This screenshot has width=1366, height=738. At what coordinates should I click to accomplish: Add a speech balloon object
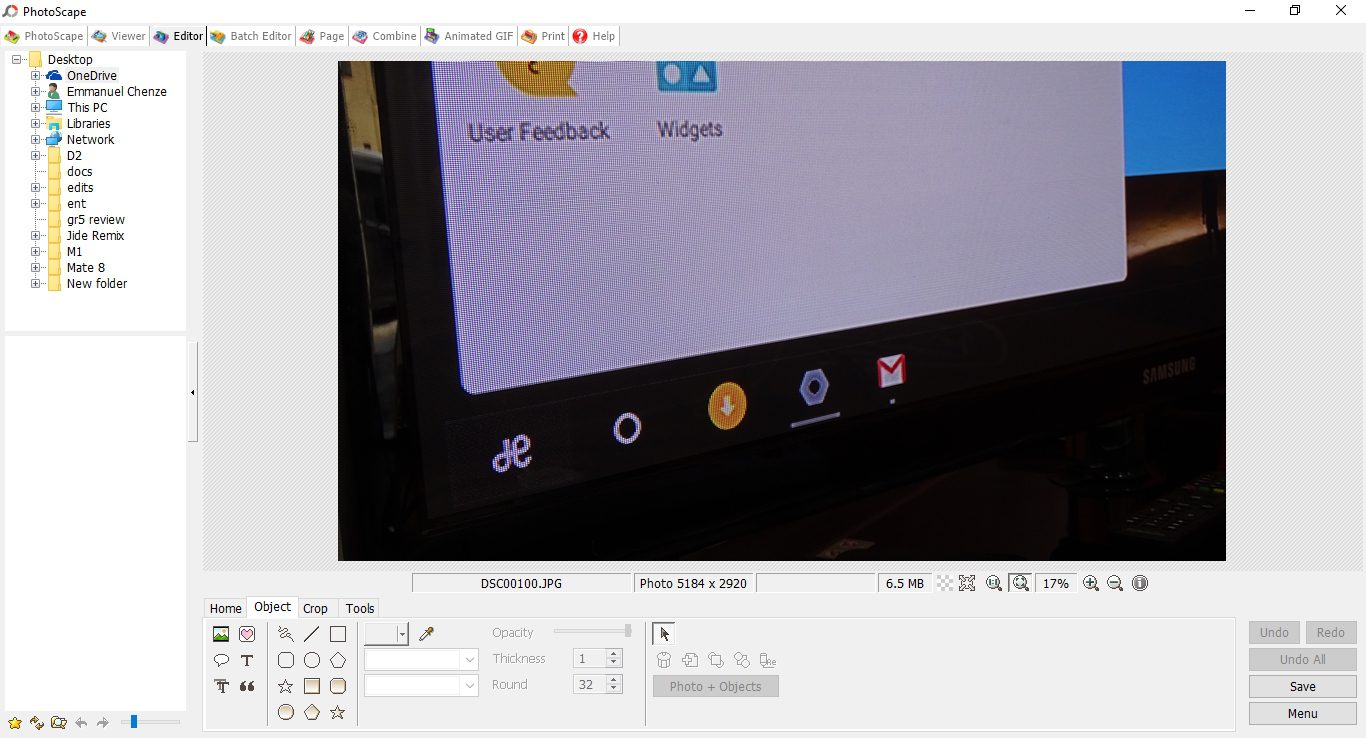coord(221,660)
